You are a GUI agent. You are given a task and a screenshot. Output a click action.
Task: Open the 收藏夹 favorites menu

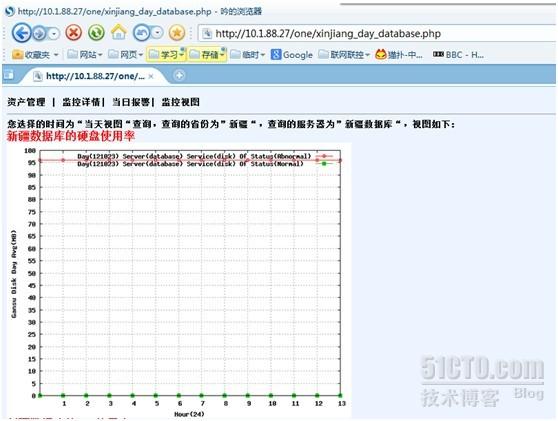click(x=35, y=55)
